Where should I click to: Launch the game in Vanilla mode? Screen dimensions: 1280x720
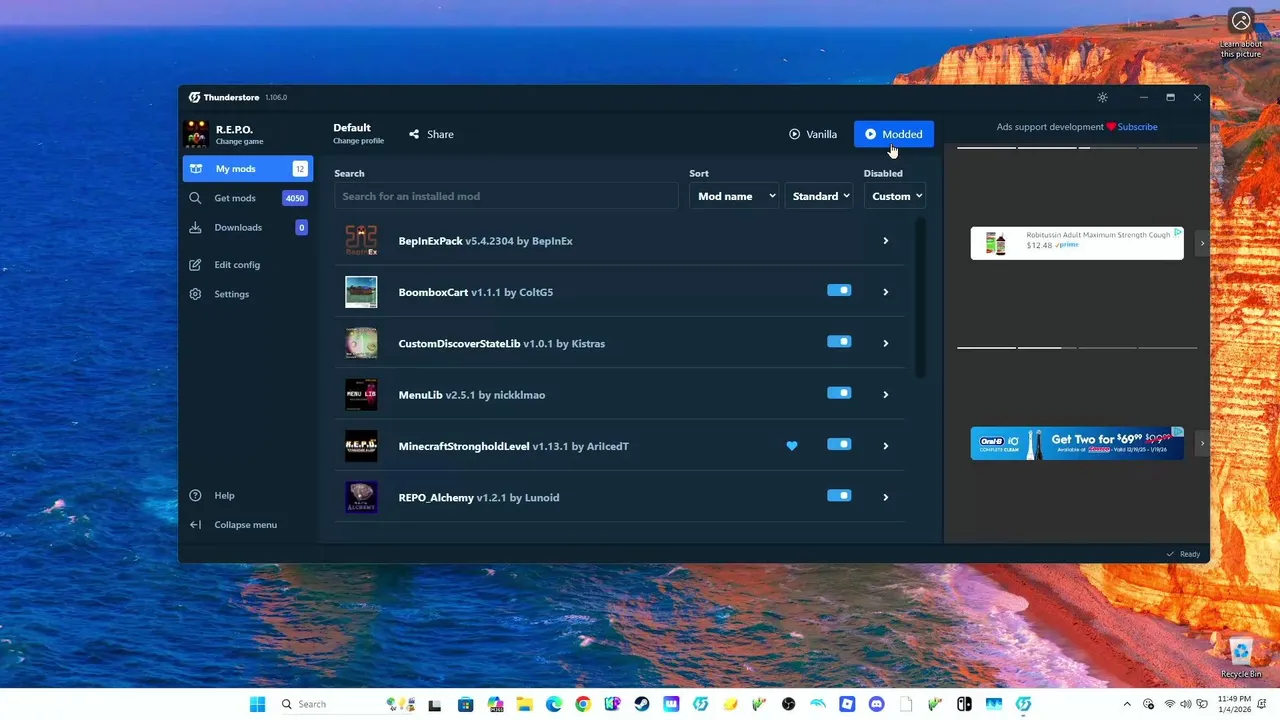(x=813, y=134)
